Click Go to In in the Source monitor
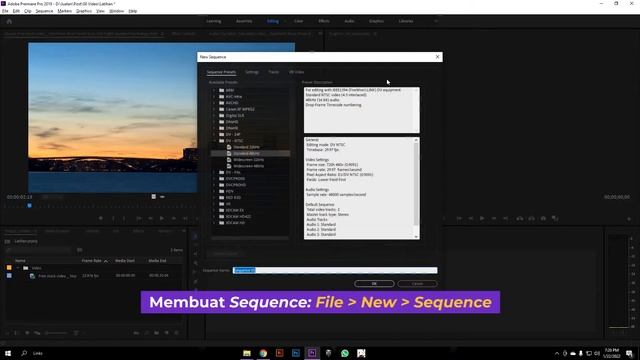The image size is (640, 360). point(139,218)
